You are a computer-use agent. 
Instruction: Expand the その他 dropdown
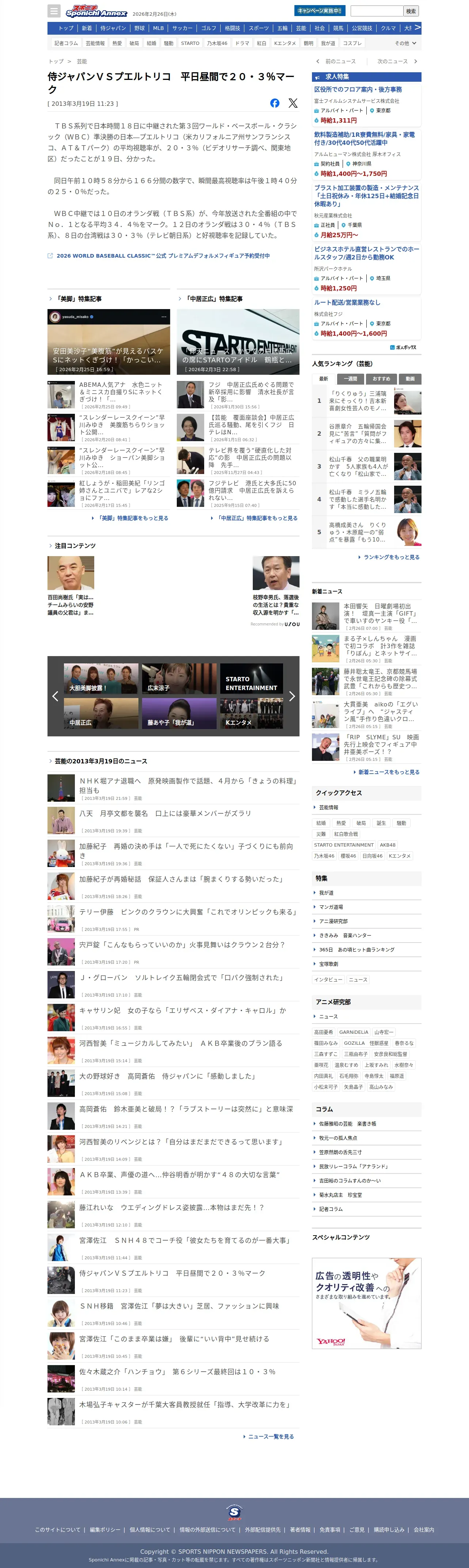click(406, 43)
